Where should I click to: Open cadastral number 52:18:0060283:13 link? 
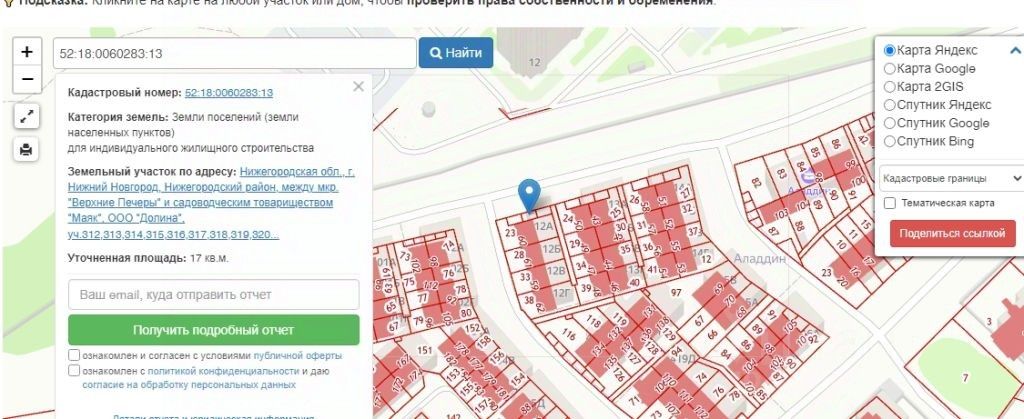tap(229, 93)
